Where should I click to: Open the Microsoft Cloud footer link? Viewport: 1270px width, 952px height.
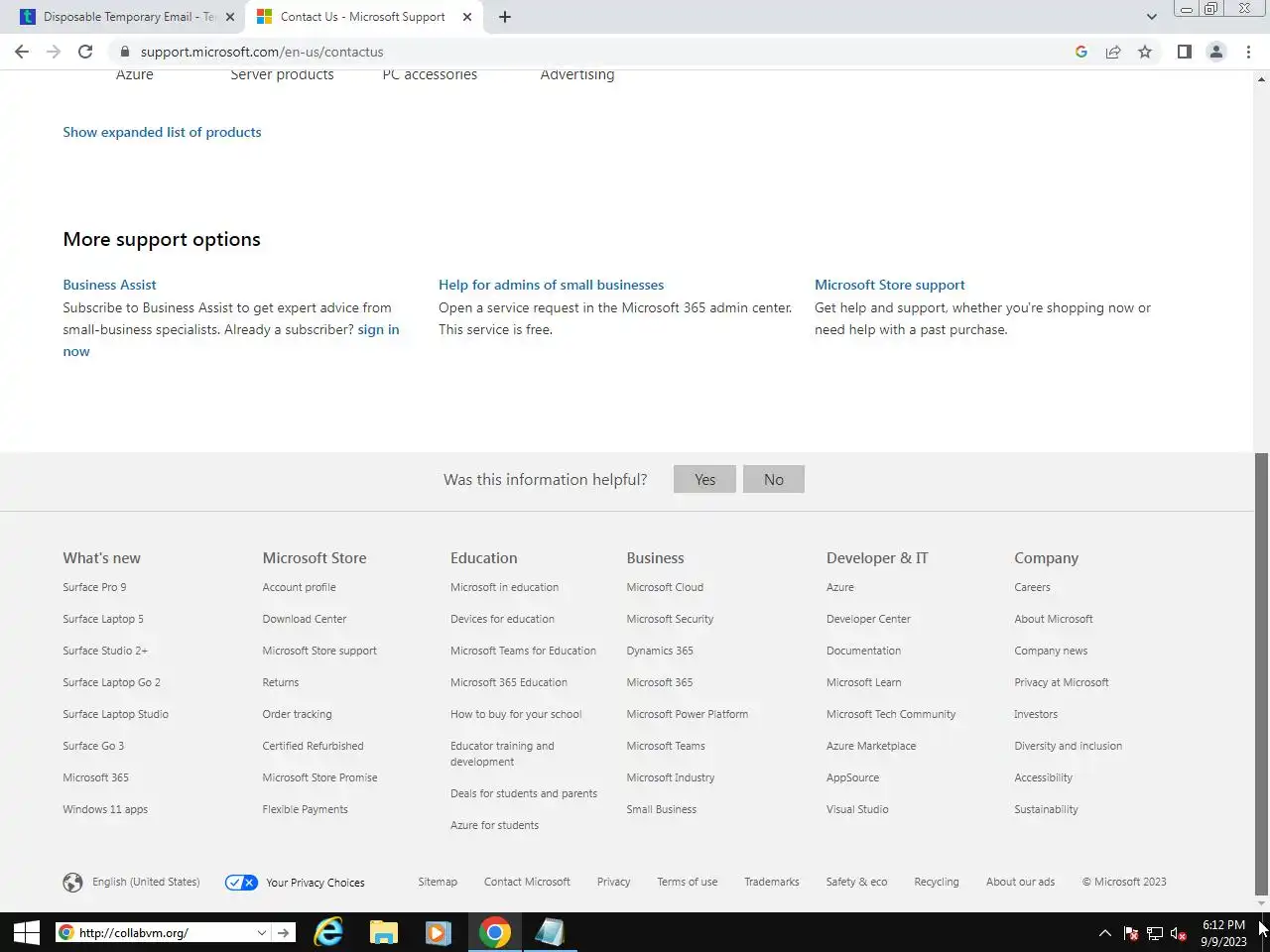665,587
